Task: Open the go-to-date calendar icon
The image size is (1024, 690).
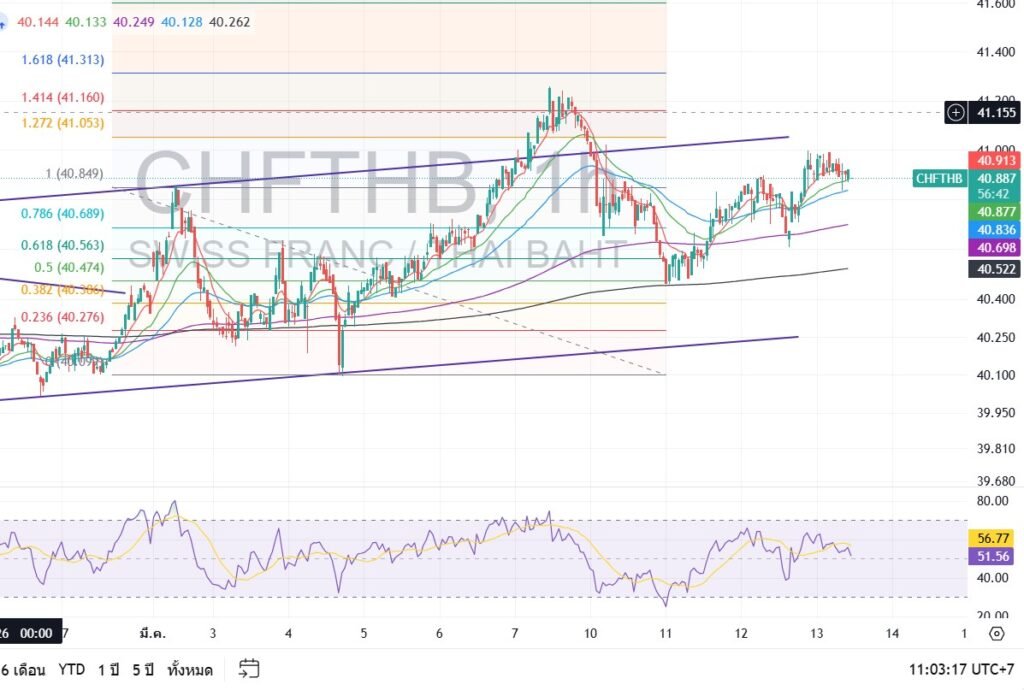Action: click(249, 669)
